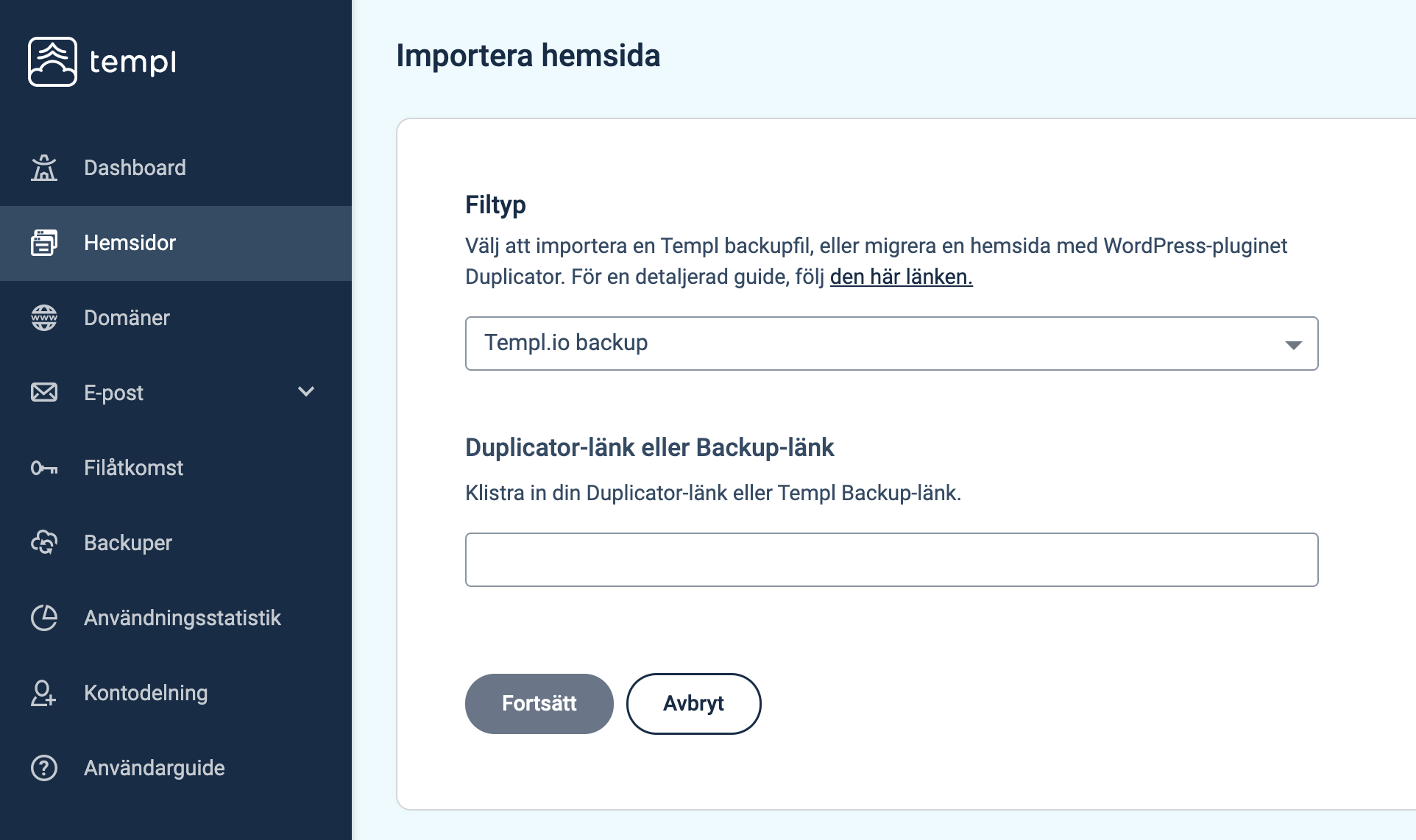Click the Filtyp dropdown arrow
This screenshot has width=1416, height=840.
(x=1293, y=345)
